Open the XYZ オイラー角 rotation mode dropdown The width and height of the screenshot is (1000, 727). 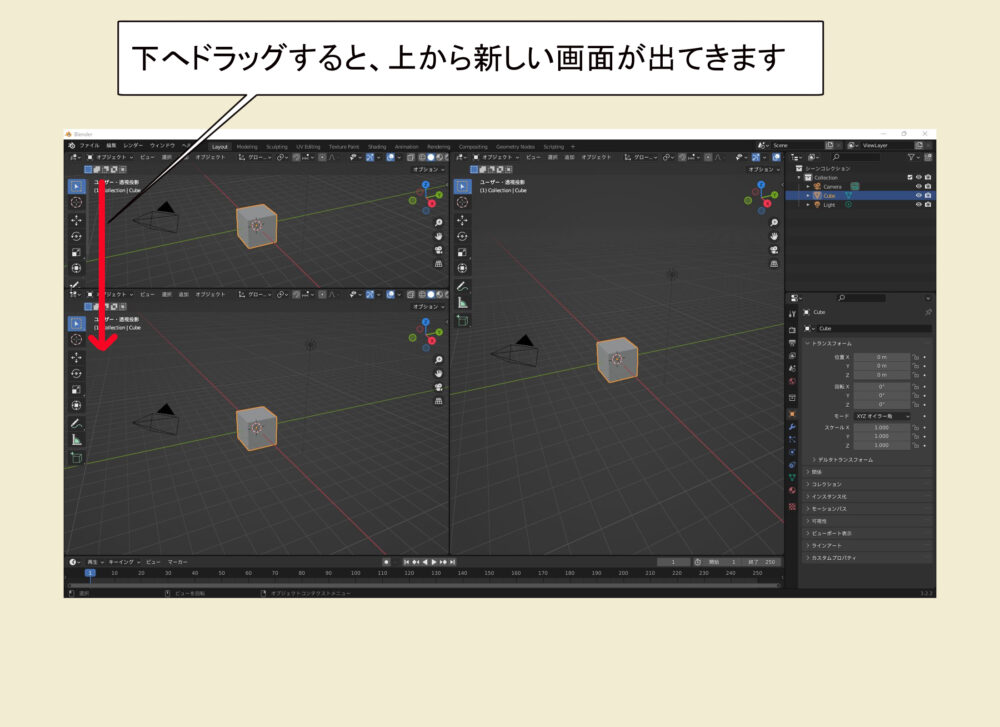point(882,416)
